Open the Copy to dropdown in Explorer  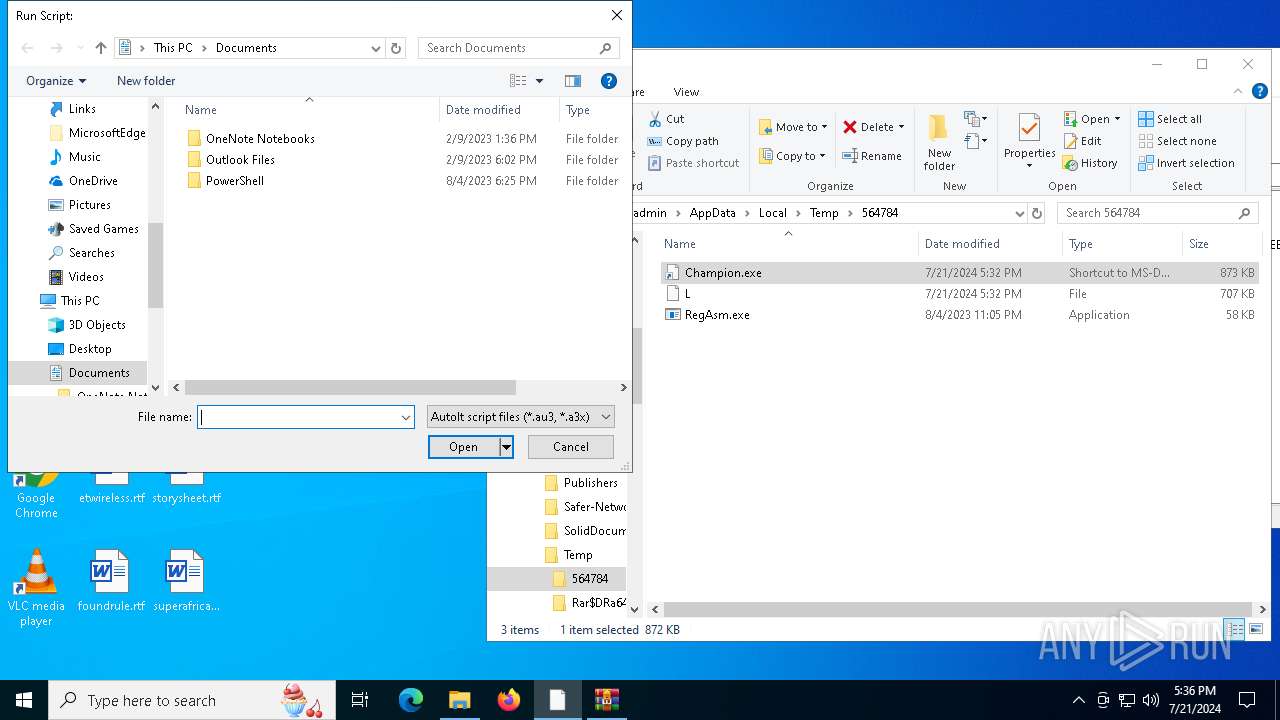tap(793, 156)
